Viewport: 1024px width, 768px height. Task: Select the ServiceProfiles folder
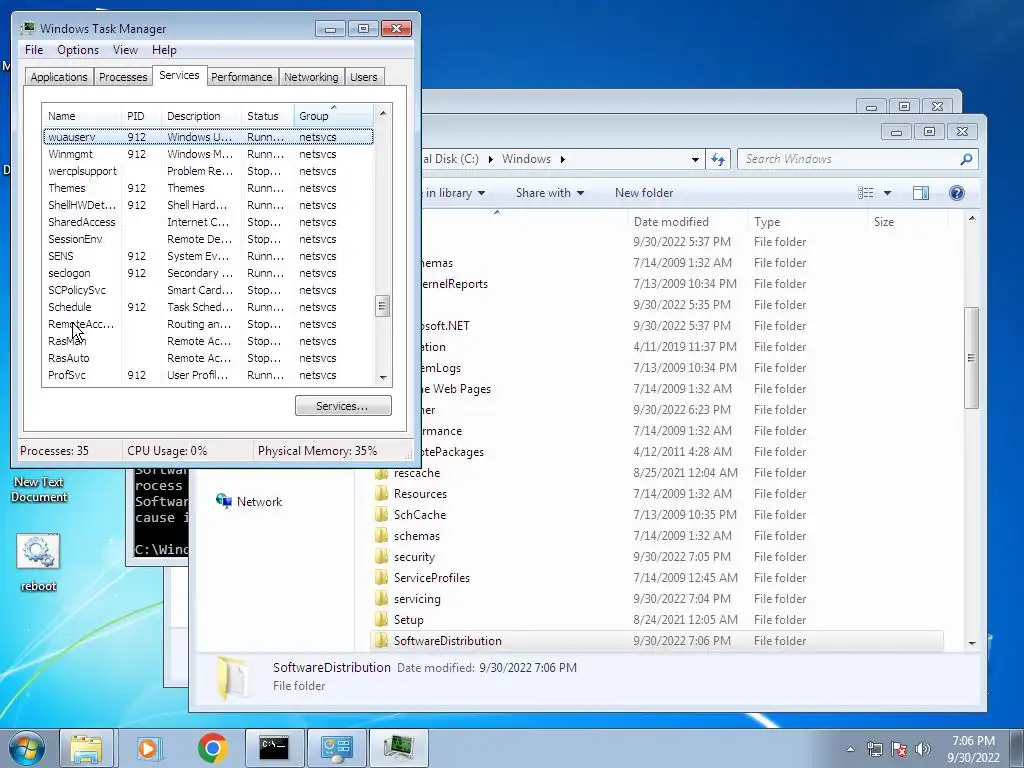pos(432,578)
